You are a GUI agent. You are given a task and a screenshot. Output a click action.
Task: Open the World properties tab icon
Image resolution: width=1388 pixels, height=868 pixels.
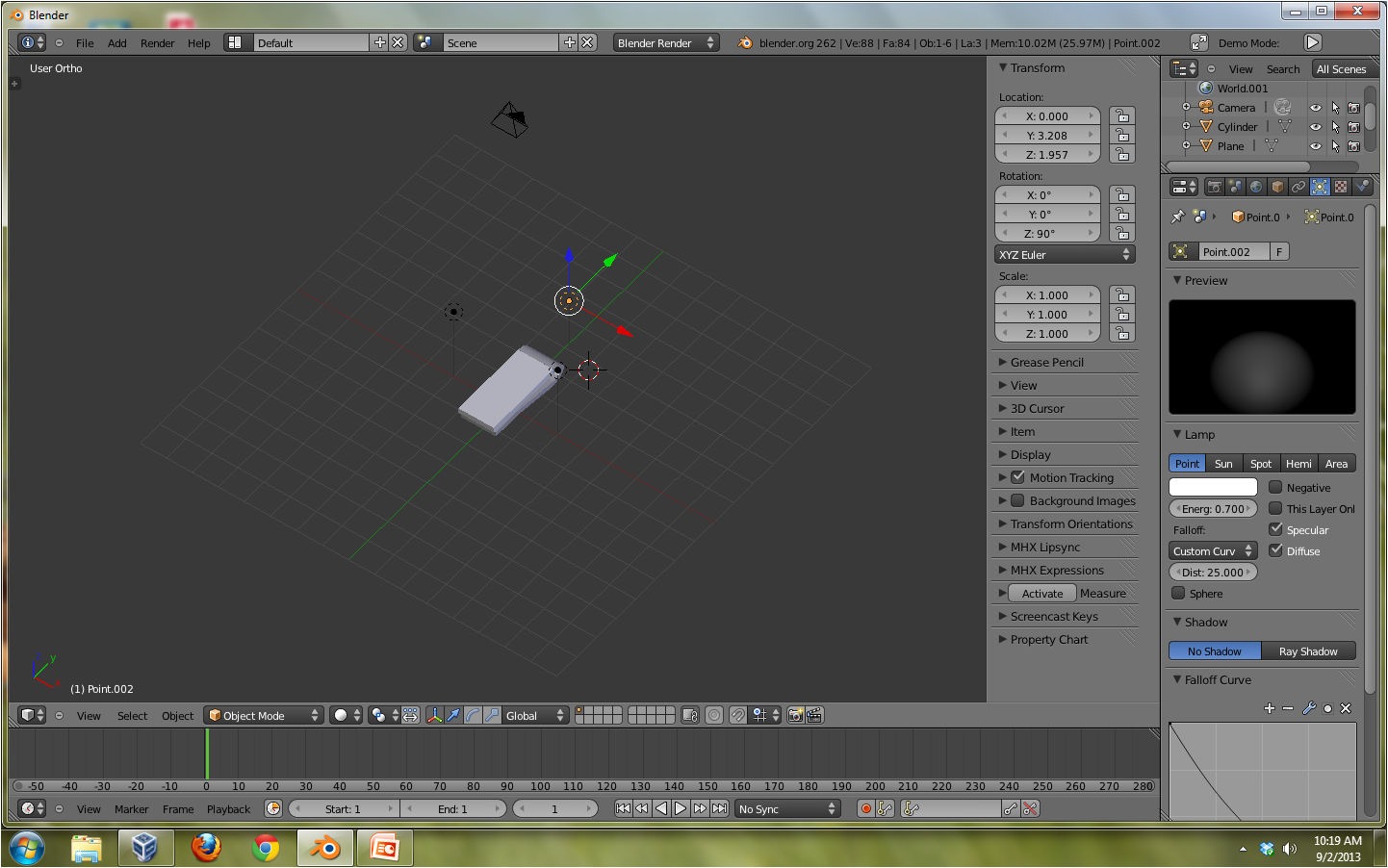[x=1257, y=187]
